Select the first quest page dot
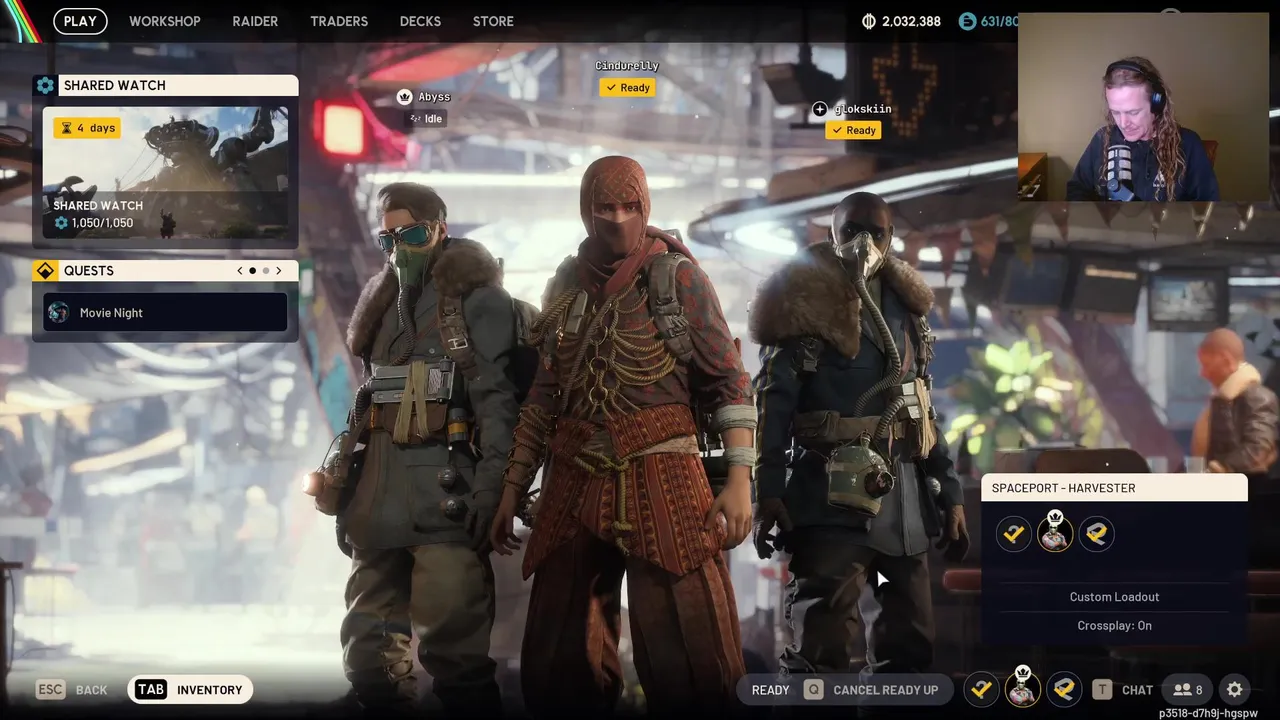The height and width of the screenshot is (720, 1280). click(253, 271)
